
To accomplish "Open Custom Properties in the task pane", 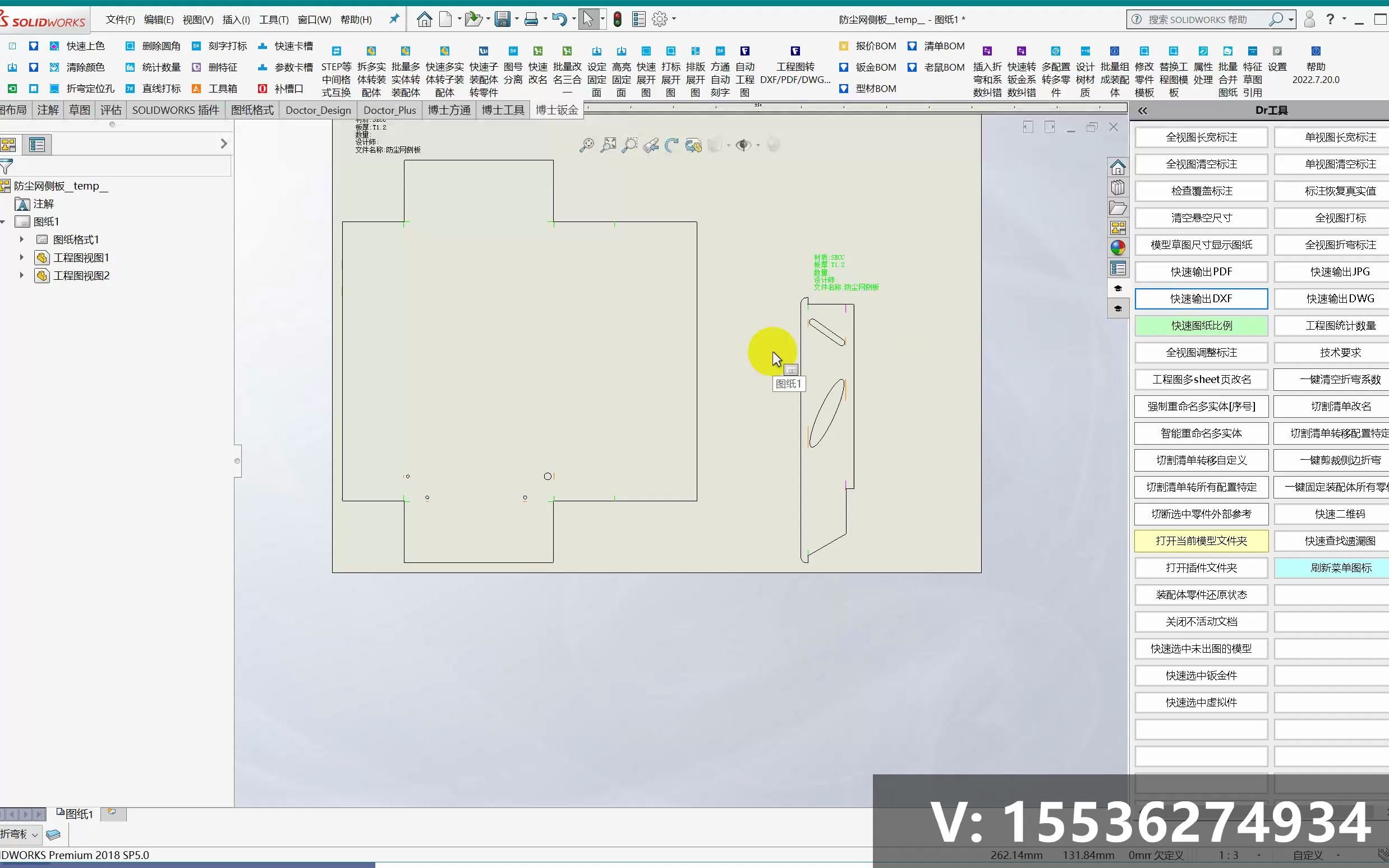I will (1117, 268).
